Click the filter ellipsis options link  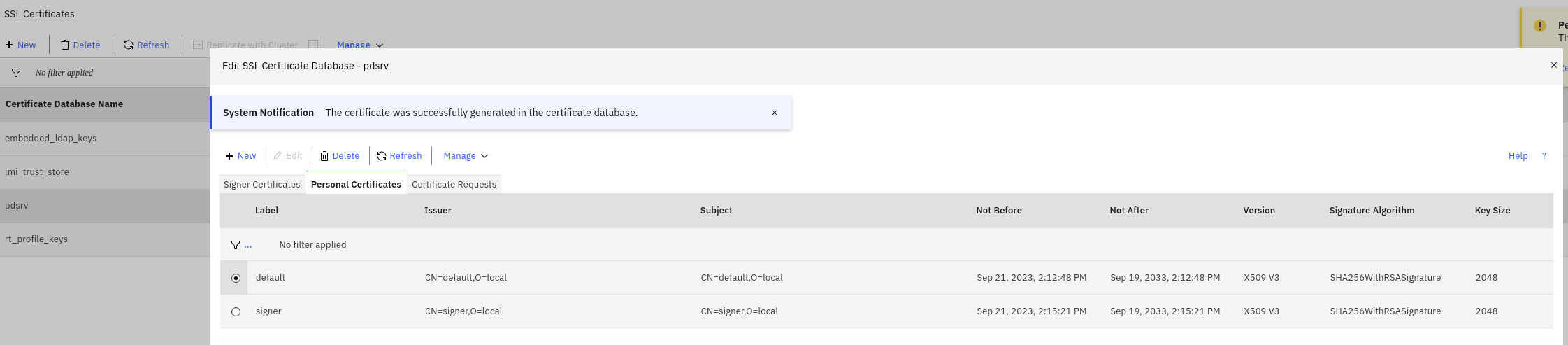click(x=248, y=245)
